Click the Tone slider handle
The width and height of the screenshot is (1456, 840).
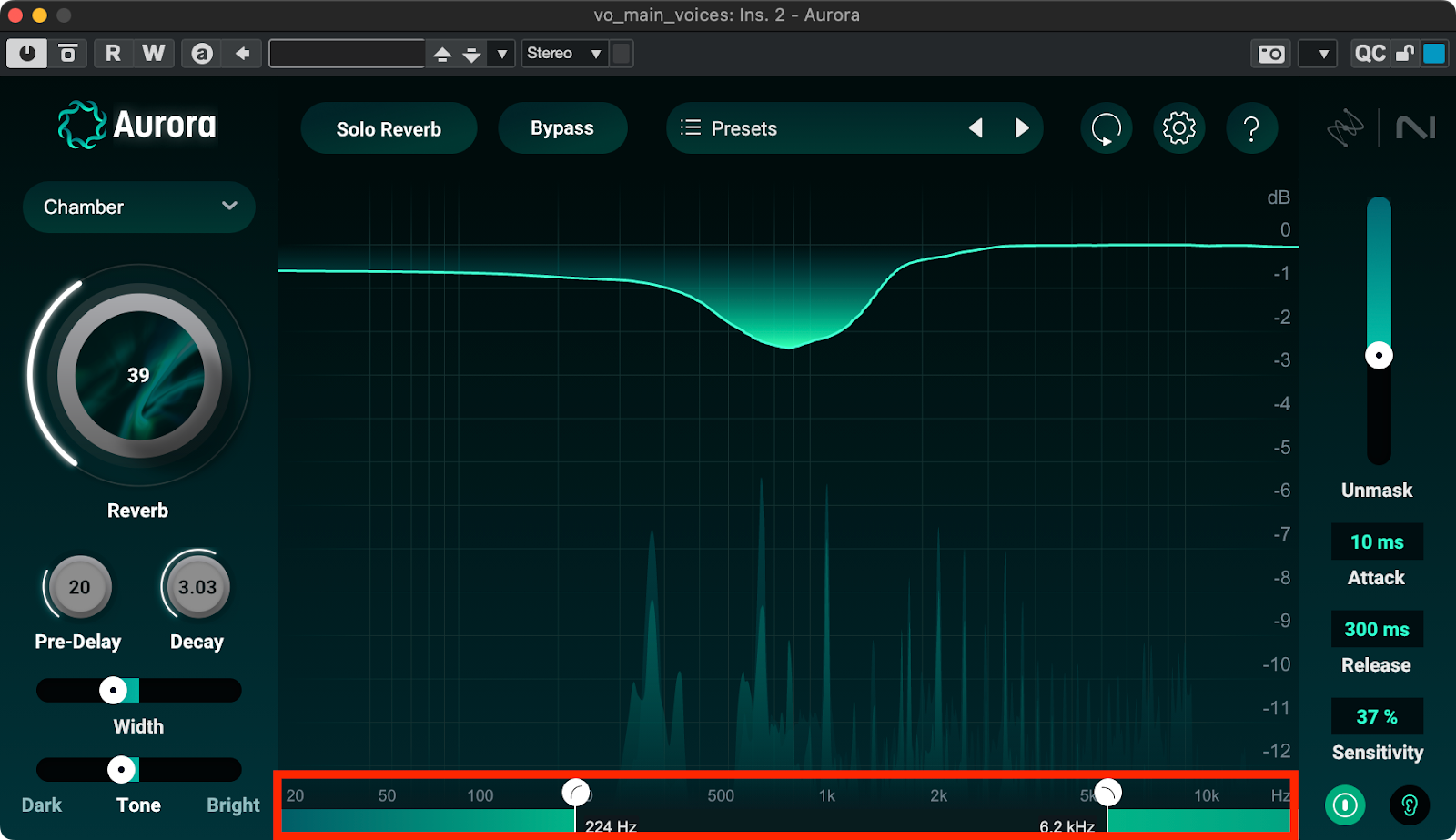(x=121, y=770)
